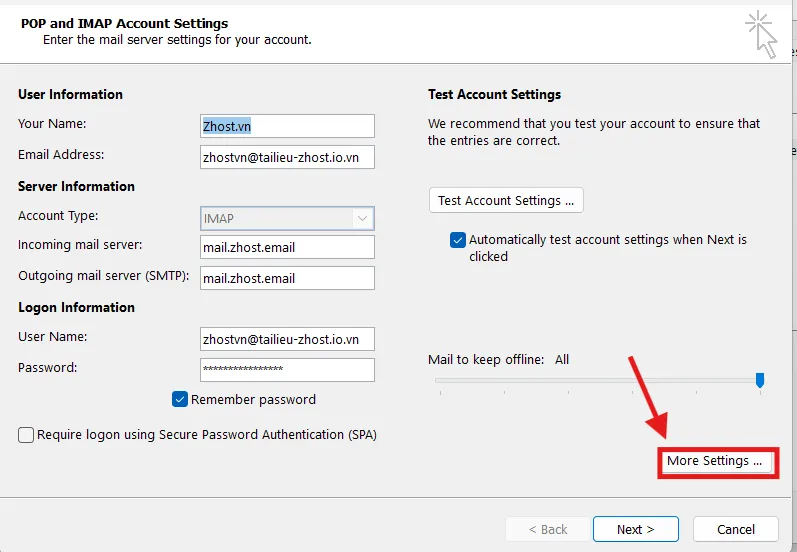The image size is (797, 552).
Task: Click the wizard cursor icon in the header
Action: tap(761, 32)
